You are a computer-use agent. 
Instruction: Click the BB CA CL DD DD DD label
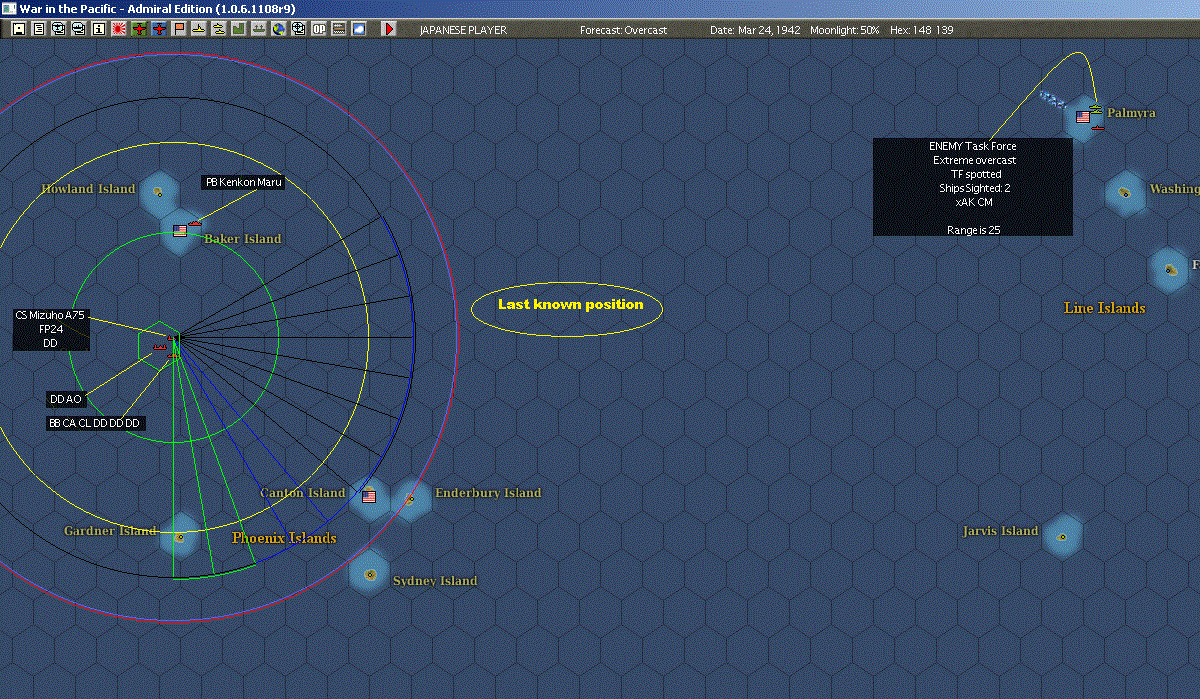click(x=95, y=424)
